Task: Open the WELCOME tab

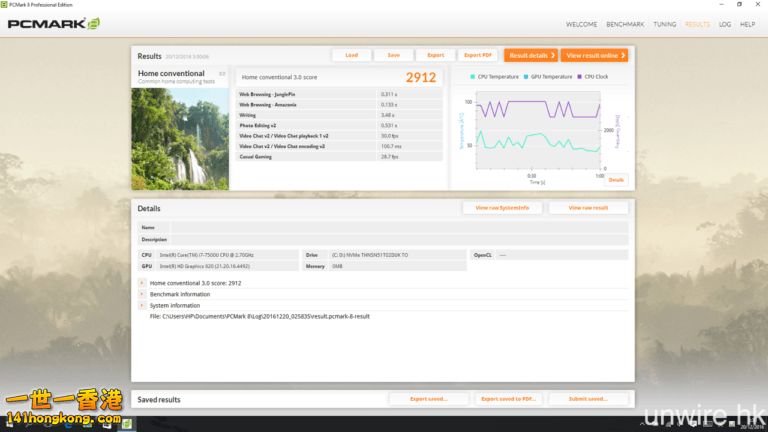Action: pyautogui.click(x=581, y=24)
